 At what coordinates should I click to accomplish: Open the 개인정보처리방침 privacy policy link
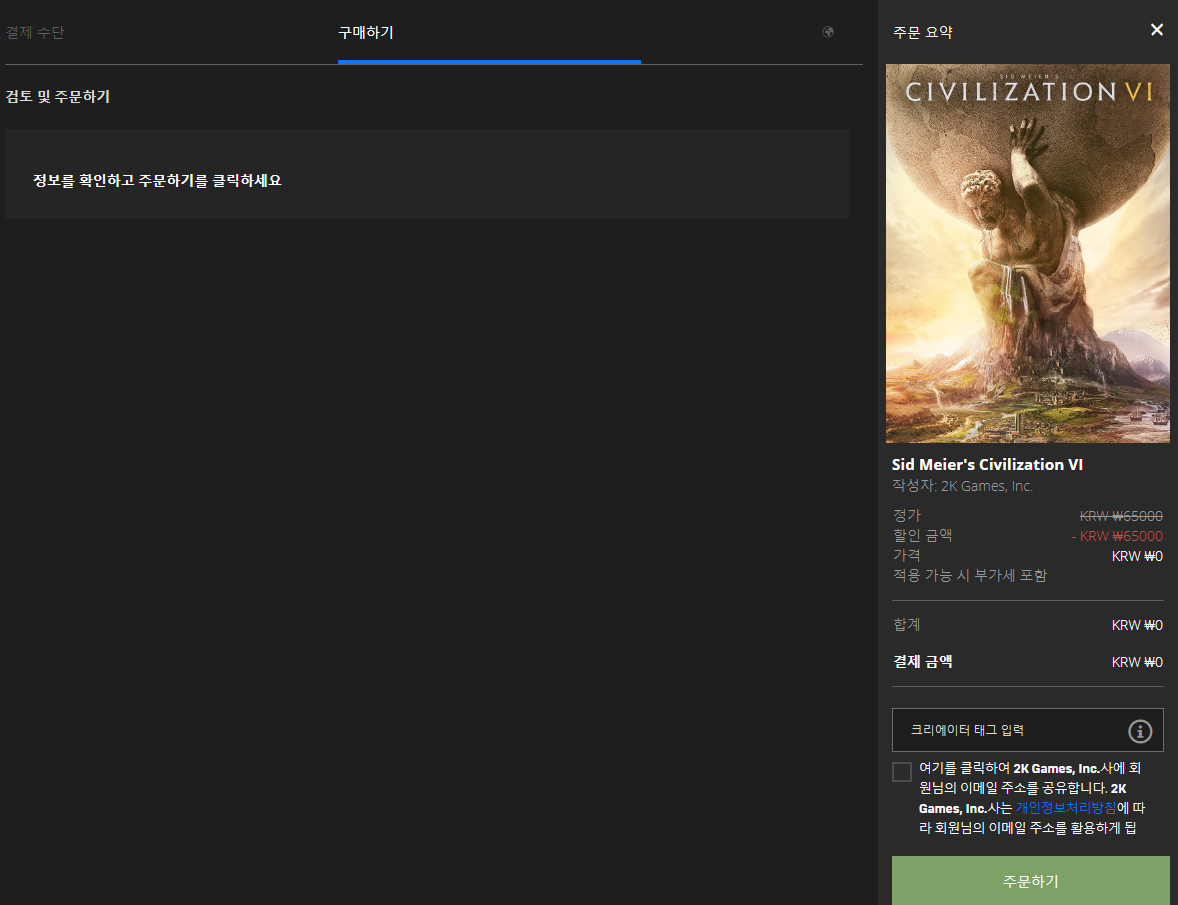[1065, 808]
